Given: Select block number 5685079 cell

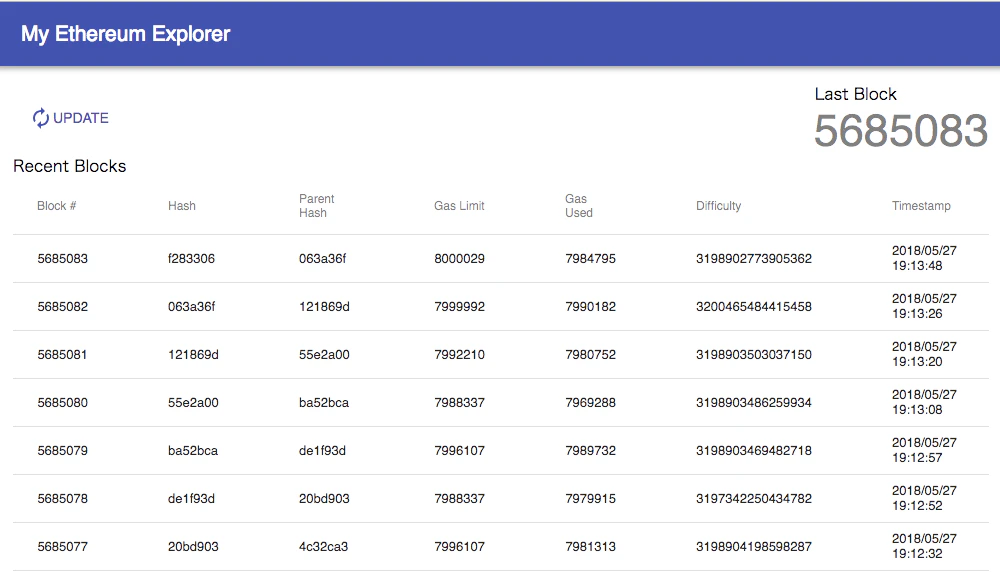Looking at the screenshot, I should click(x=62, y=450).
